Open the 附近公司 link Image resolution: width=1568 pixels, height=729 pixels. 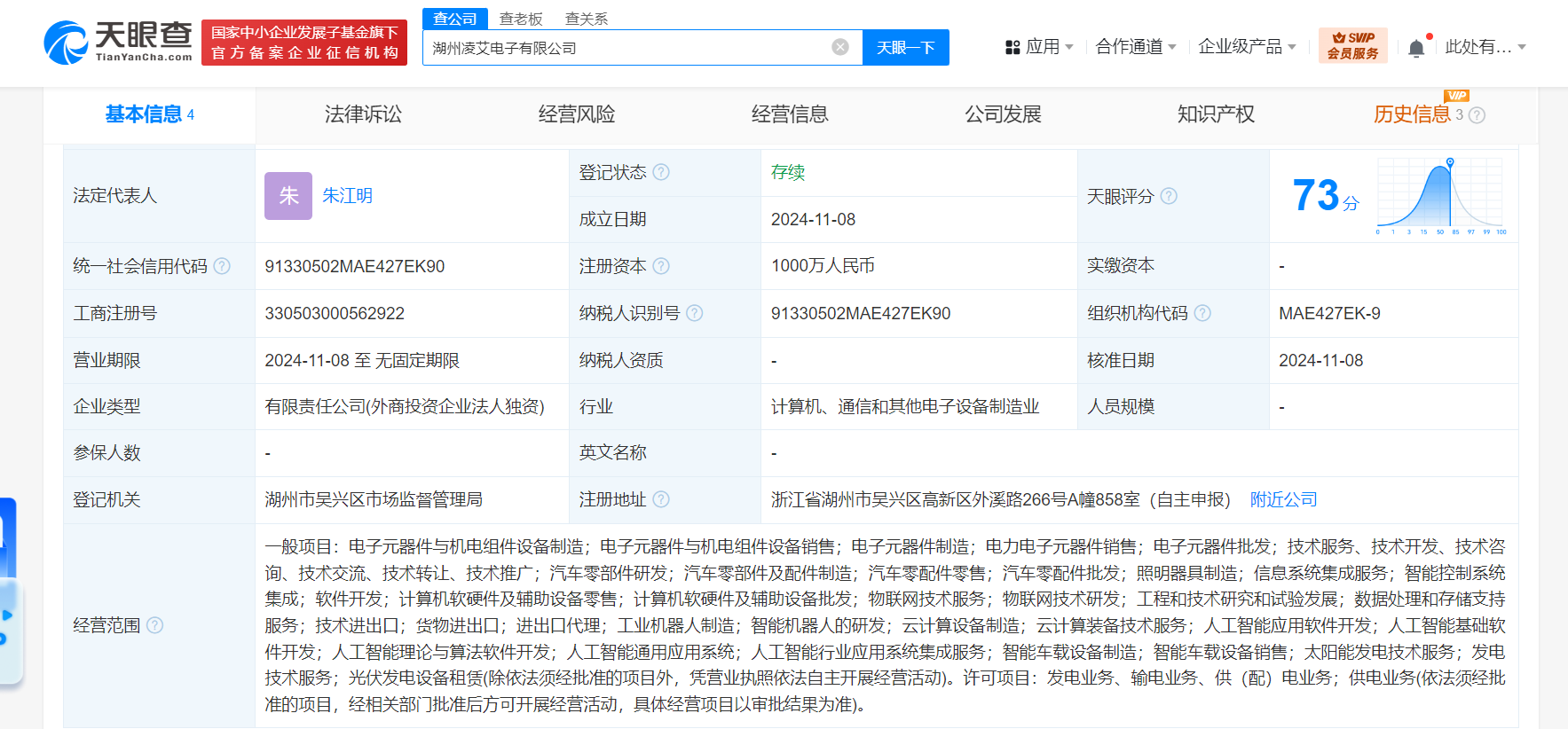(1283, 499)
